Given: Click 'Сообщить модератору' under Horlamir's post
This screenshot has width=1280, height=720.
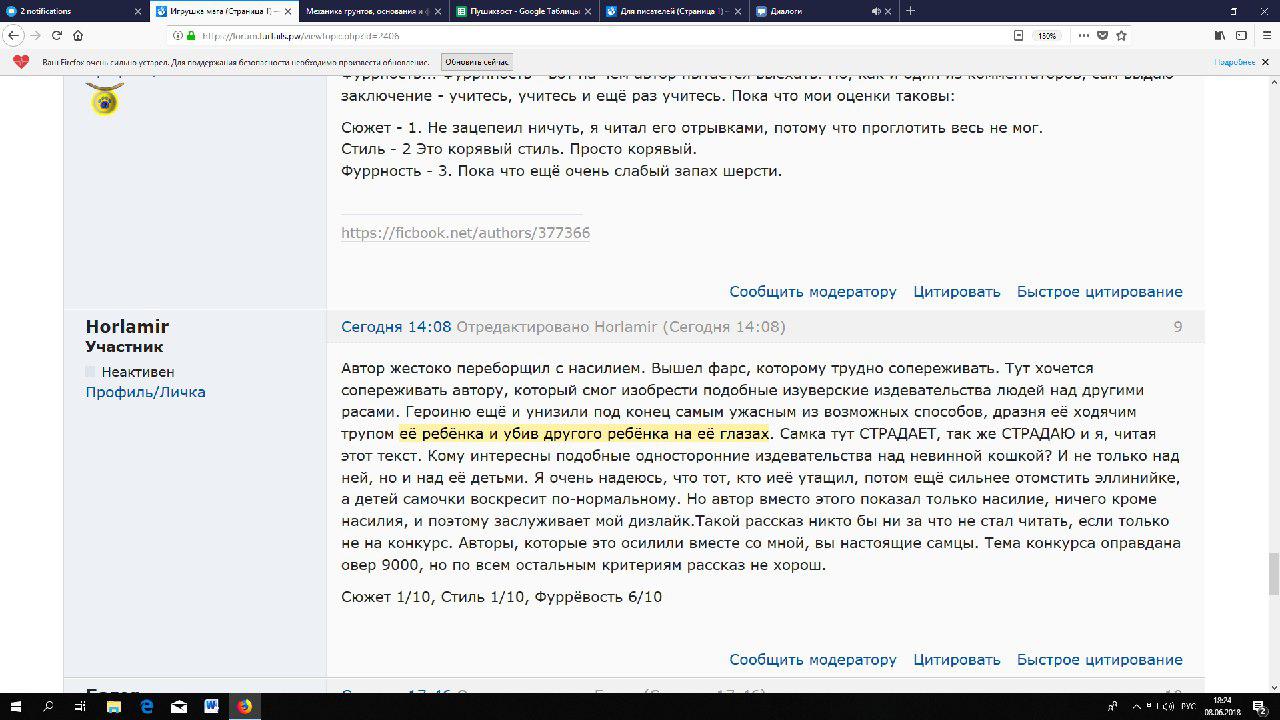Looking at the screenshot, I should pos(813,660).
